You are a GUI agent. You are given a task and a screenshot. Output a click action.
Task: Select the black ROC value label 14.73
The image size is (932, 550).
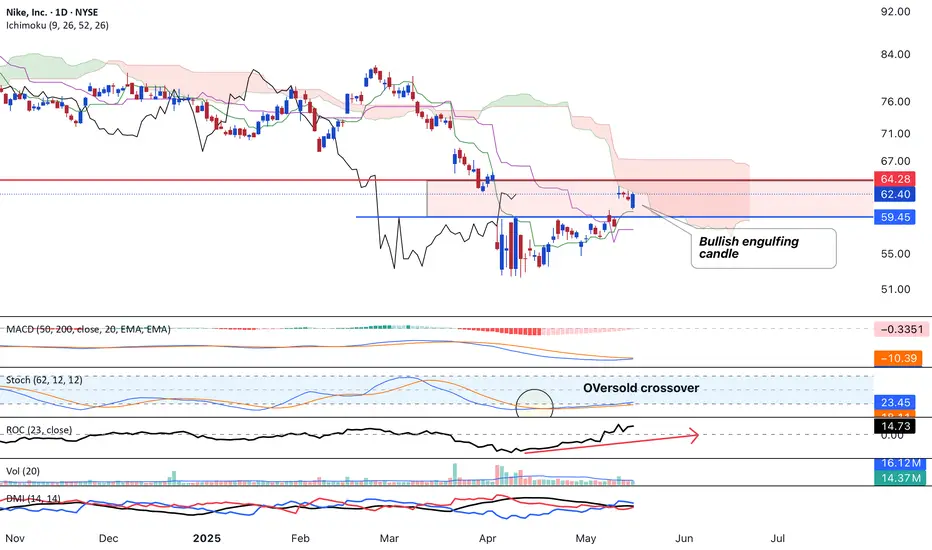pyautogui.click(x=895, y=426)
